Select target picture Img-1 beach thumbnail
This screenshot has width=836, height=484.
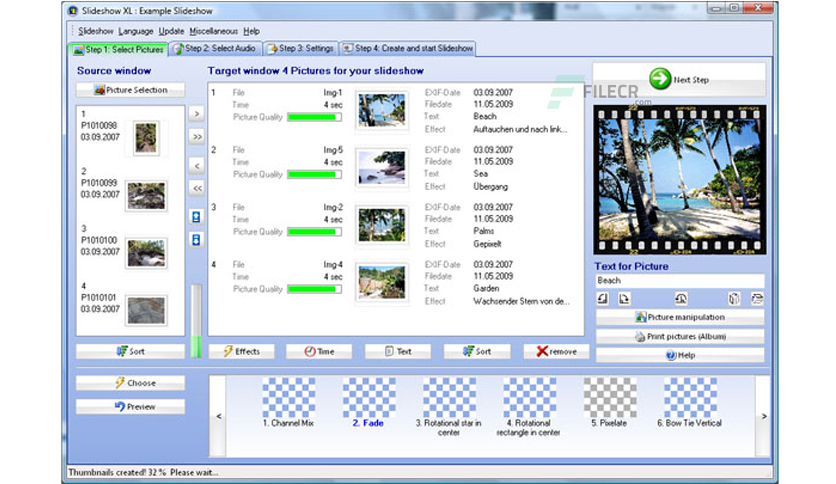click(381, 110)
